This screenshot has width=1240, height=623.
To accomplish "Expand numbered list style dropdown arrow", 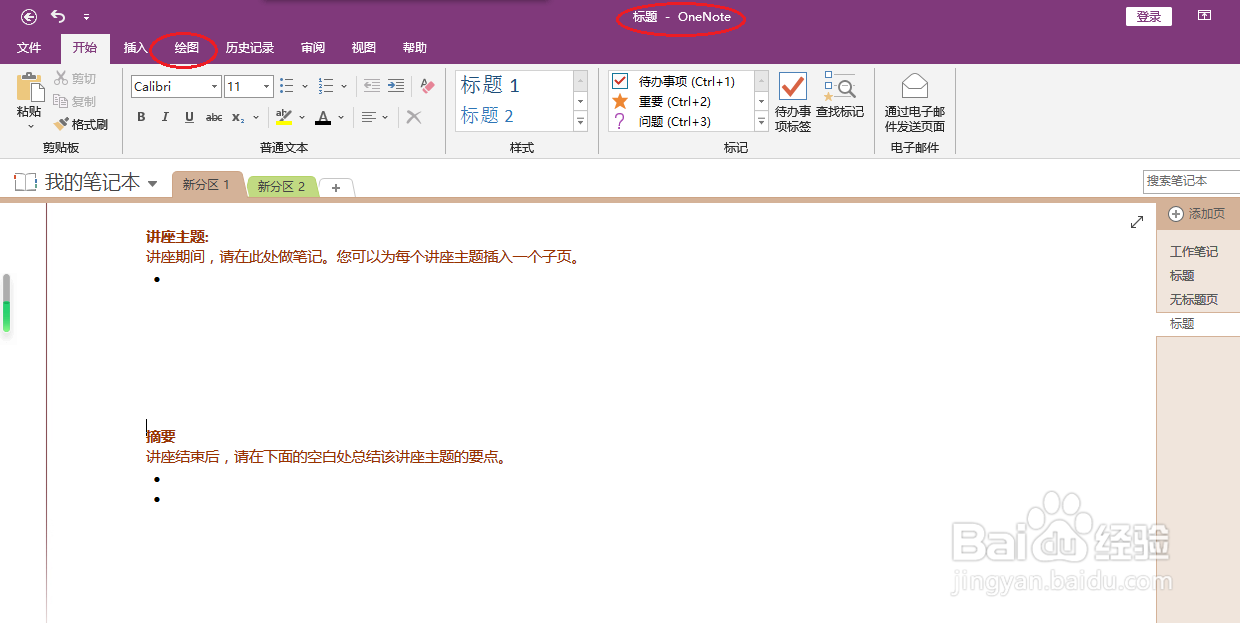I will 344,87.
